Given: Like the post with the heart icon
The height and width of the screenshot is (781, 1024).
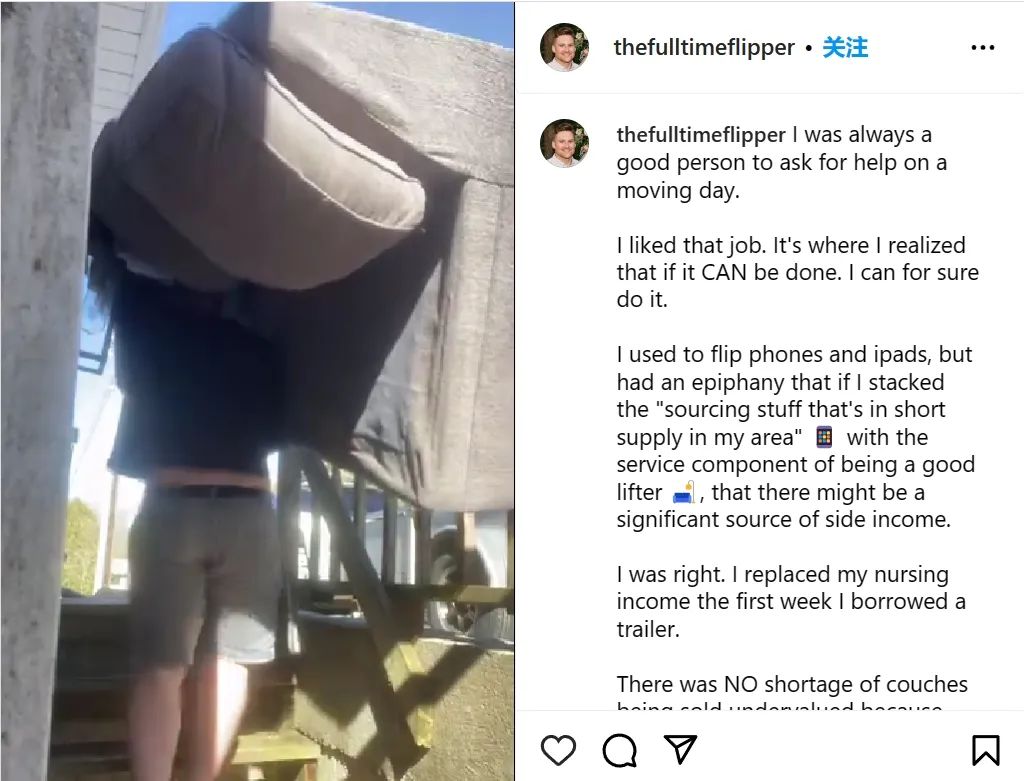Looking at the screenshot, I should click(x=558, y=750).
